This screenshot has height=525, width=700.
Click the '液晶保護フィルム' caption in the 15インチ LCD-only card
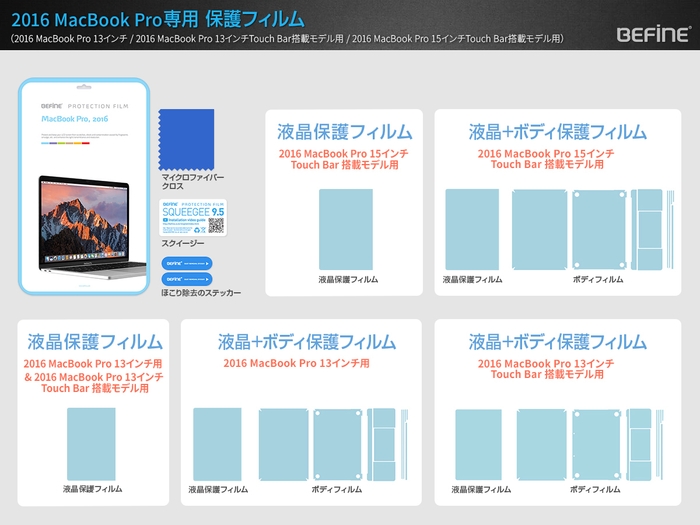coord(348,279)
